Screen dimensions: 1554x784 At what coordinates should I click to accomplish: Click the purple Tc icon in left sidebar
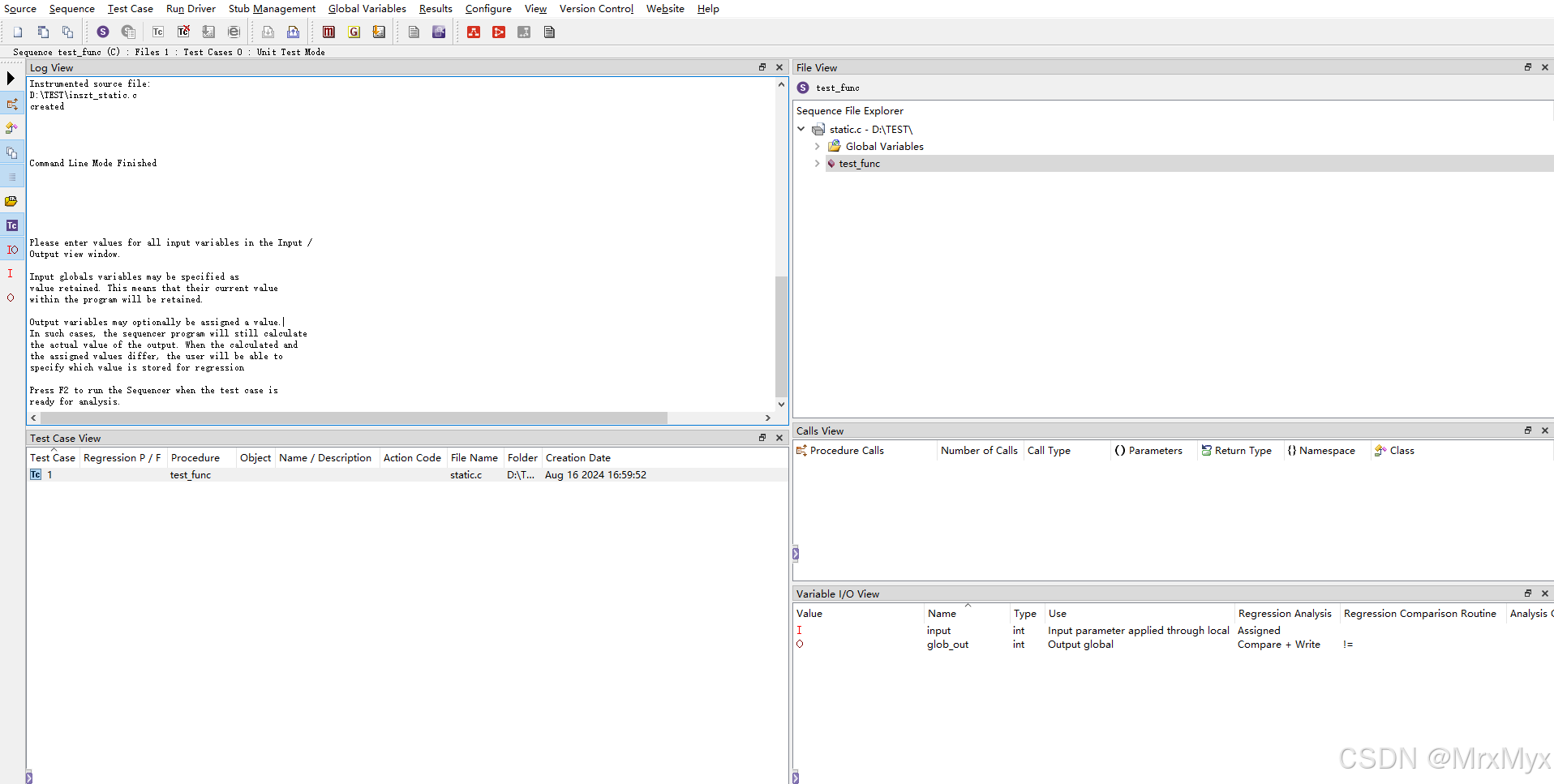point(12,225)
